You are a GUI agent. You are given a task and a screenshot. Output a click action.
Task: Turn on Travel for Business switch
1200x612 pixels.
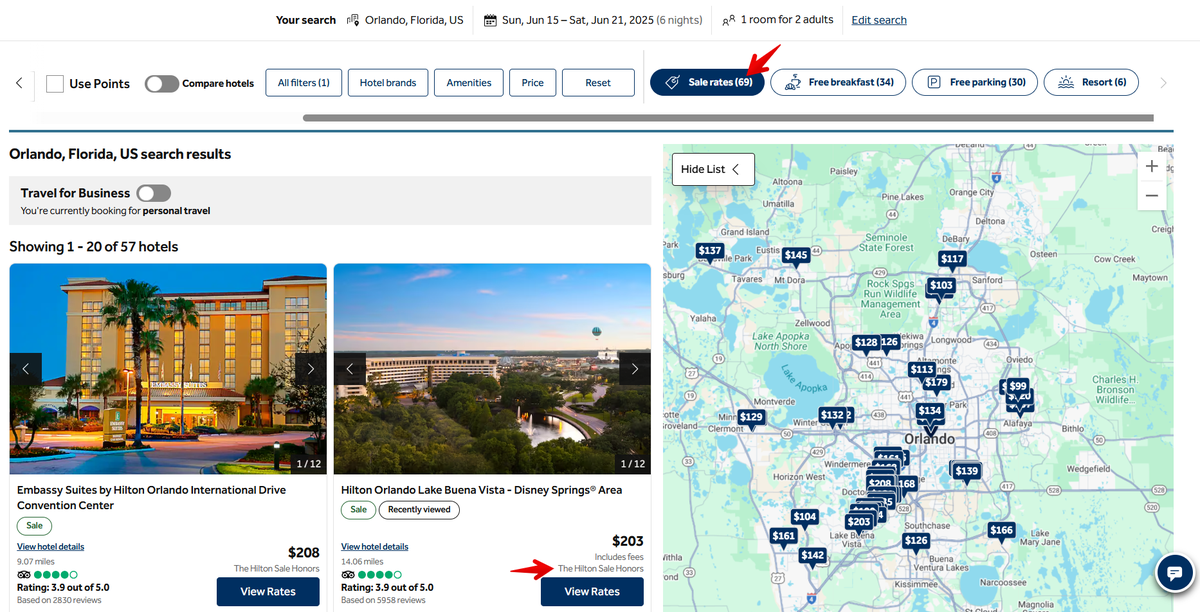pyautogui.click(x=154, y=193)
